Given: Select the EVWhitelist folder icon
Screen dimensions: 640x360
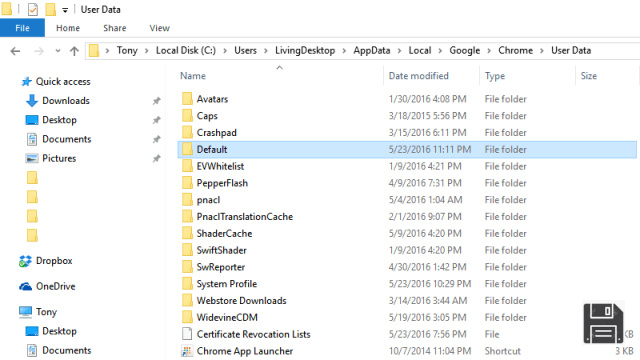Looking at the screenshot, I should tap(187, 166).
